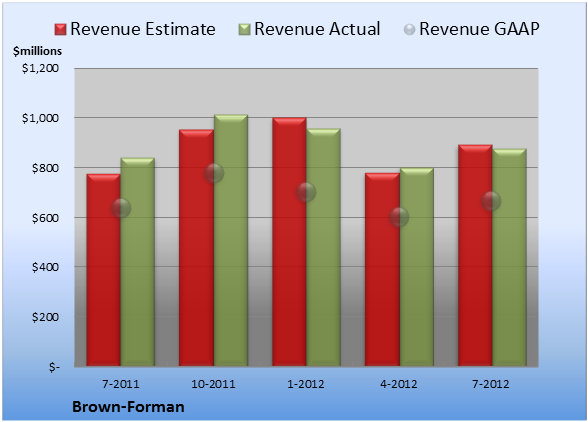Click the $800 axis label
Screen dimensions: 588x422
45,168
